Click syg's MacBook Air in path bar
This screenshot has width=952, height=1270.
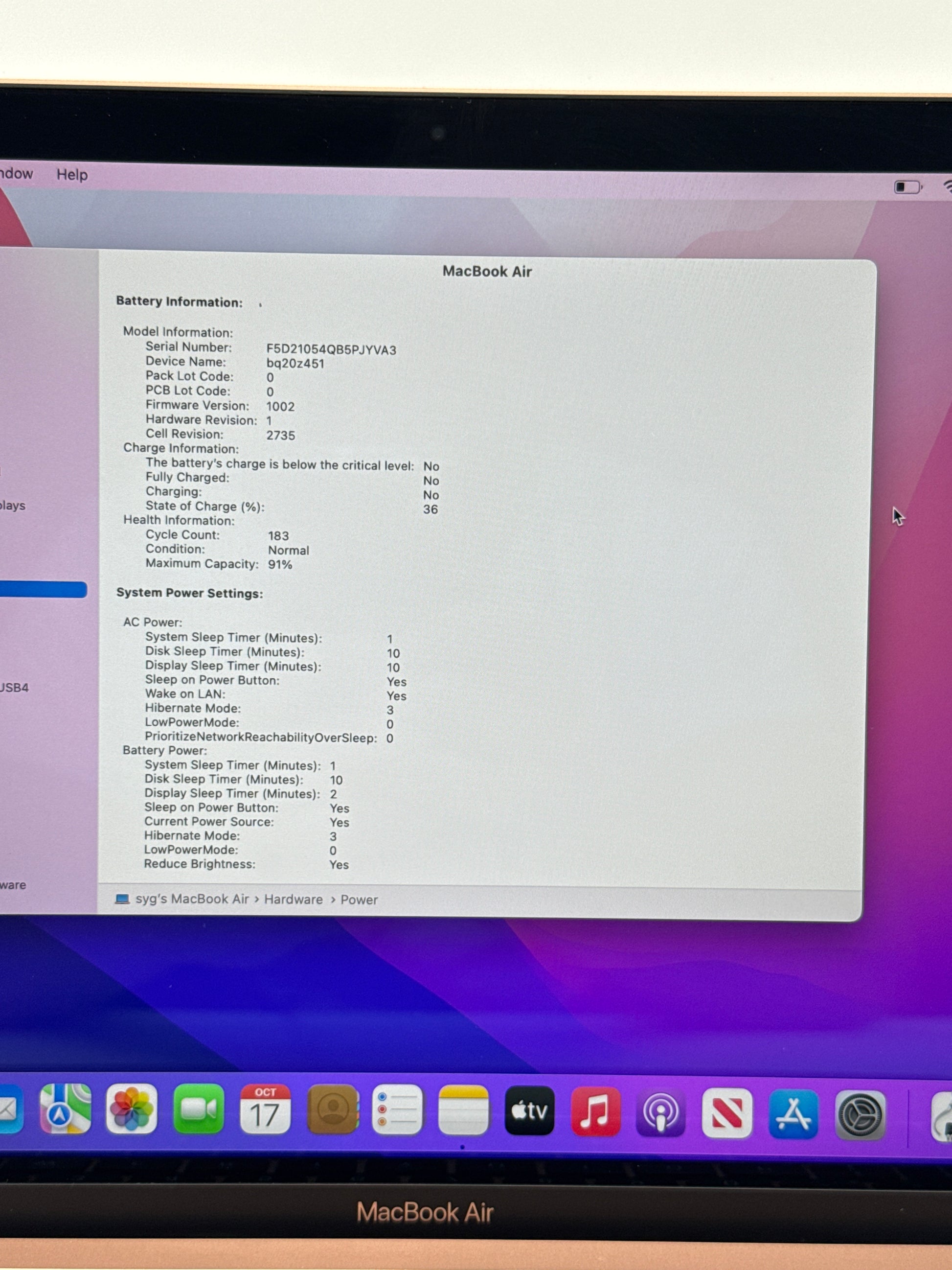(x=192, y=899)
